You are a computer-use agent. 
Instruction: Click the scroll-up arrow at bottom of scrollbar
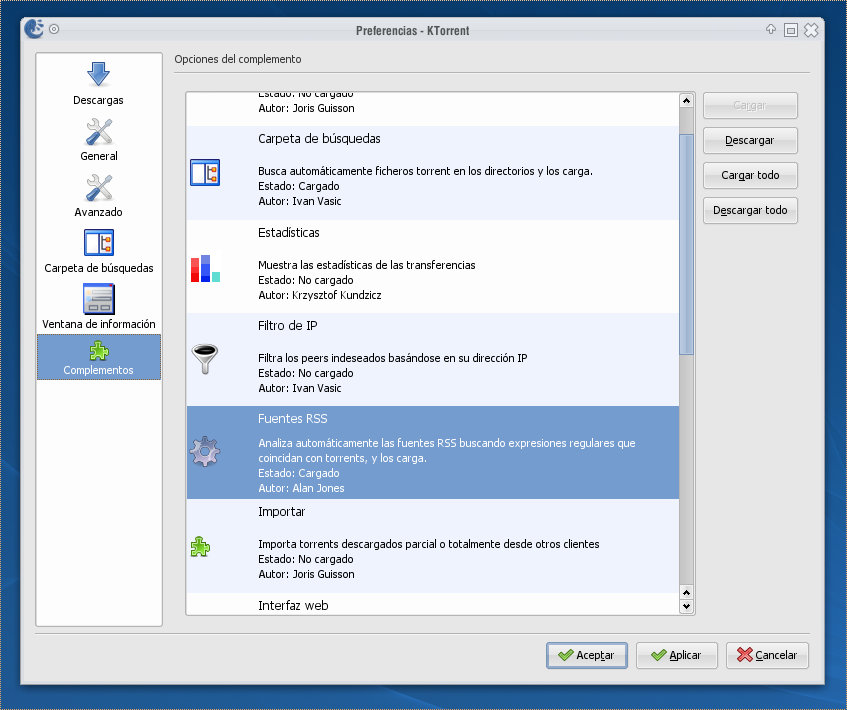686,593
